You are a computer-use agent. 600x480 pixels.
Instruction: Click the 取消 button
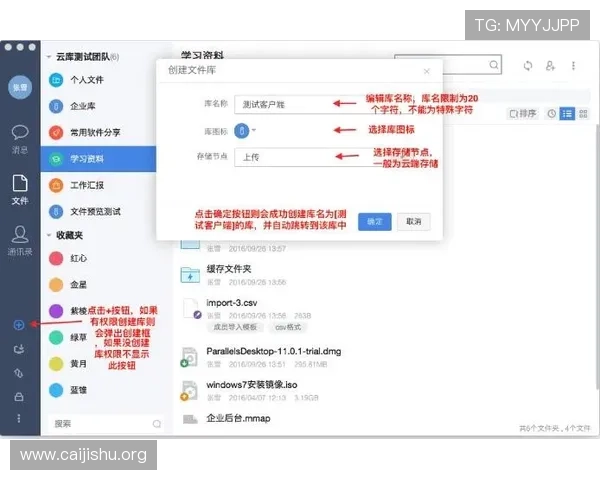point(414,222)
